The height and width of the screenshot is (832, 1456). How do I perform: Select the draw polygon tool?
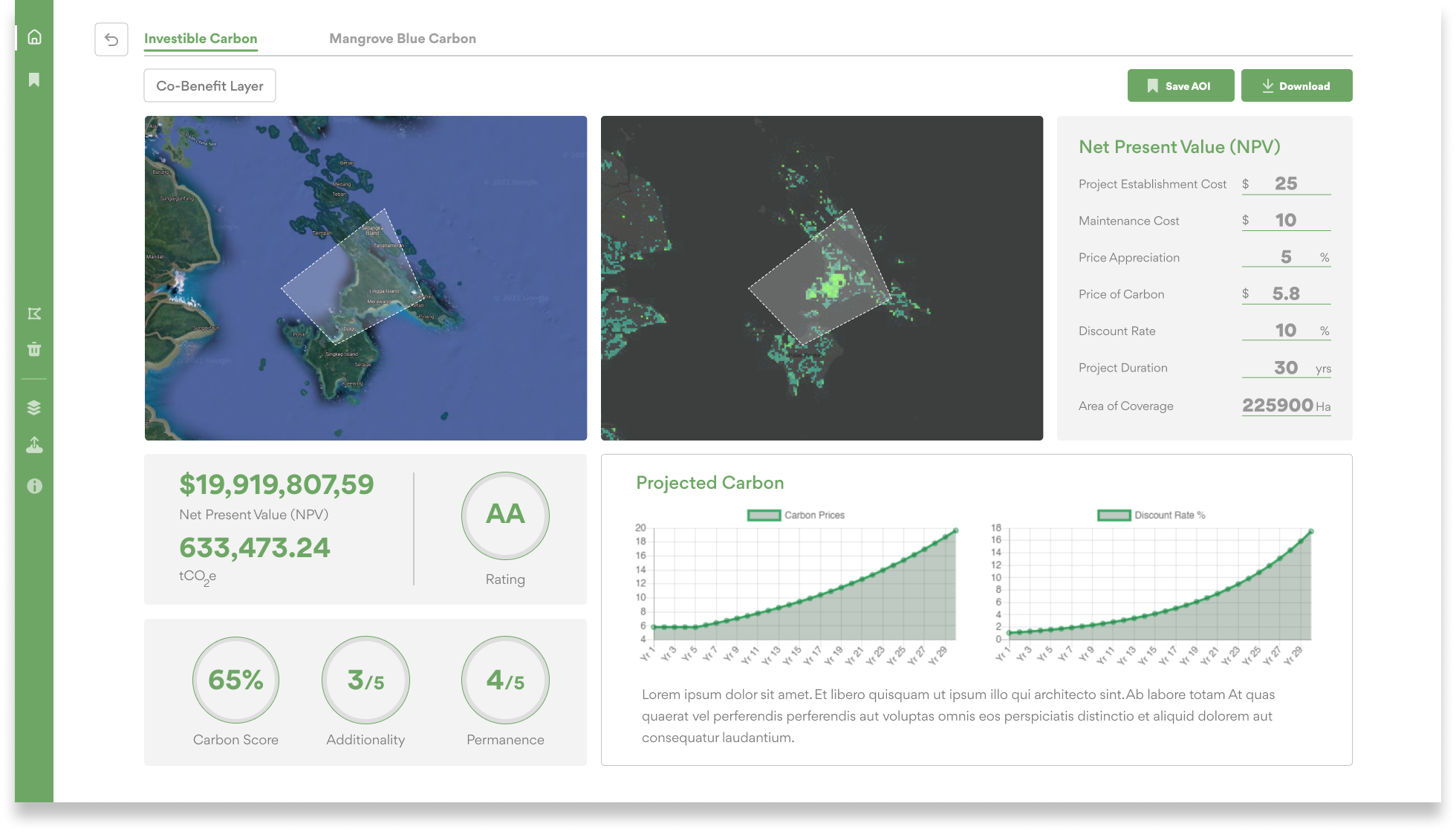pos(34,314)
